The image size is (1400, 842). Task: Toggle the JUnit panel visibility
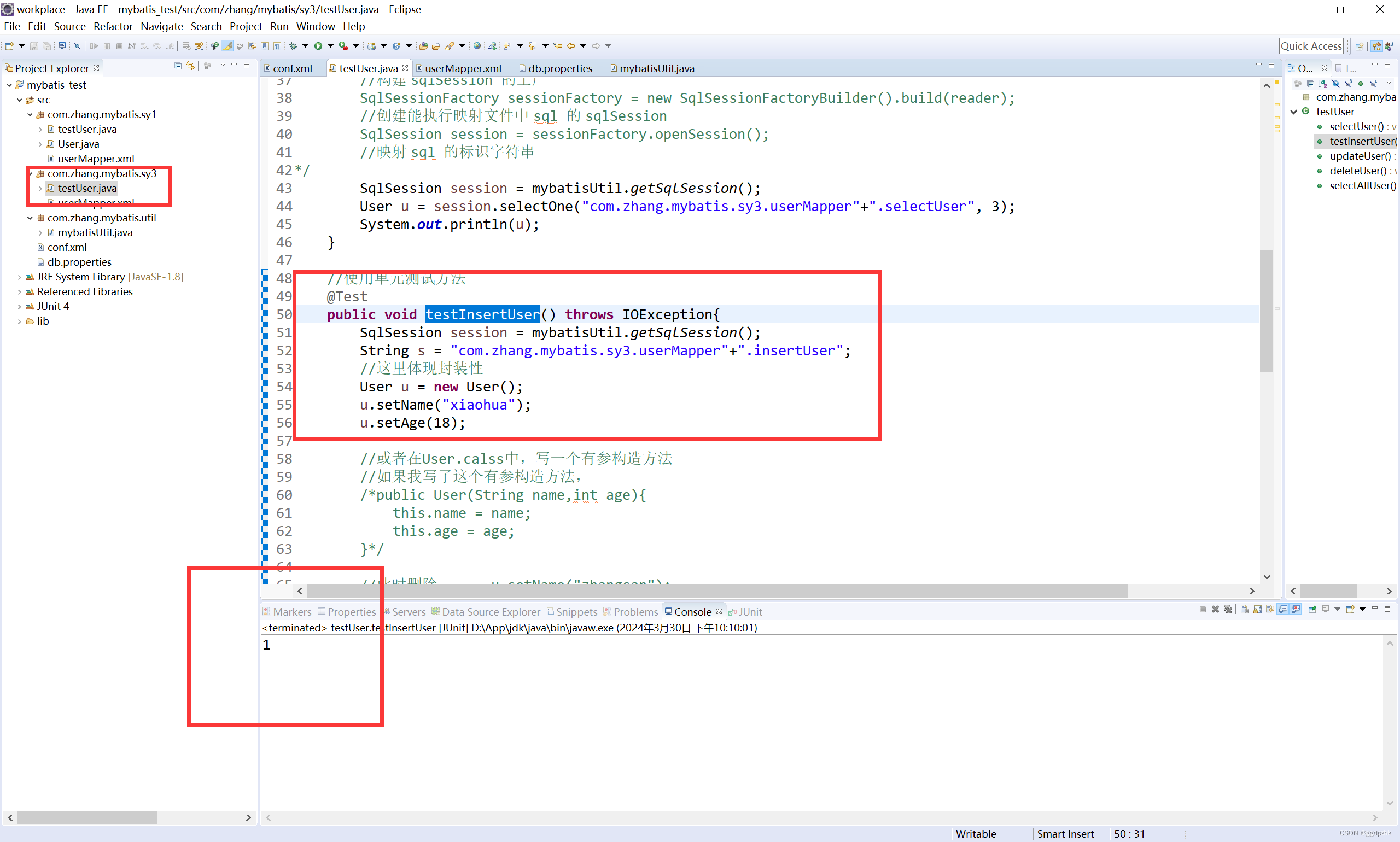click(750, 611)
